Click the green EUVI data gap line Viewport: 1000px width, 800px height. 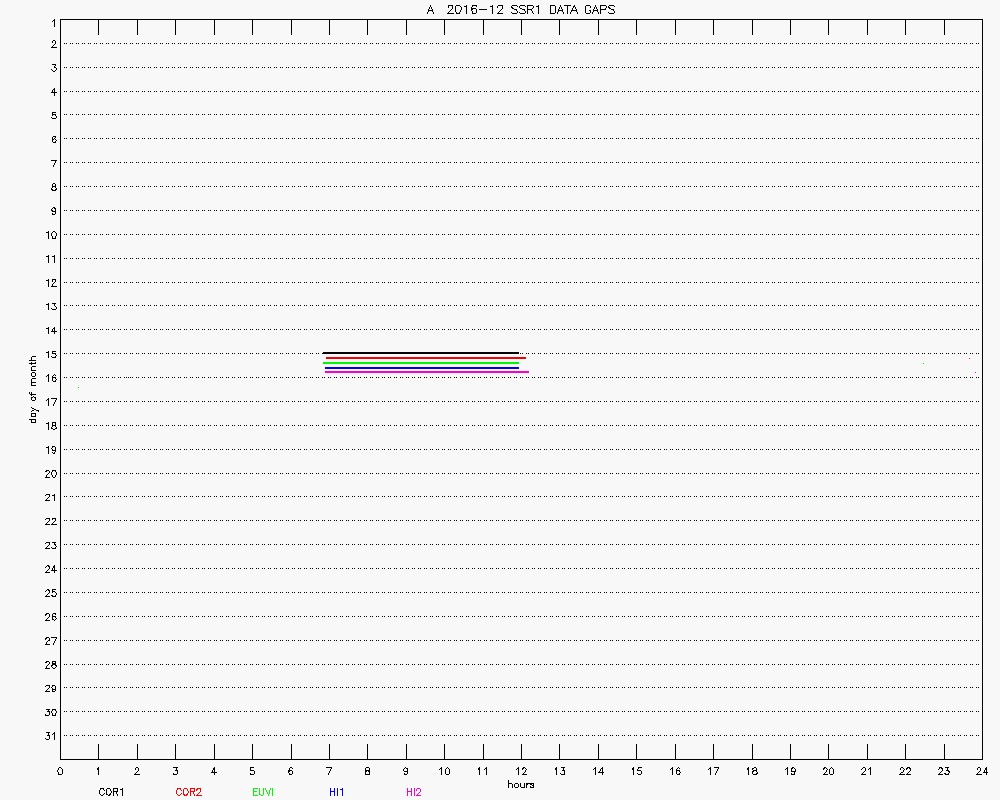421,363
